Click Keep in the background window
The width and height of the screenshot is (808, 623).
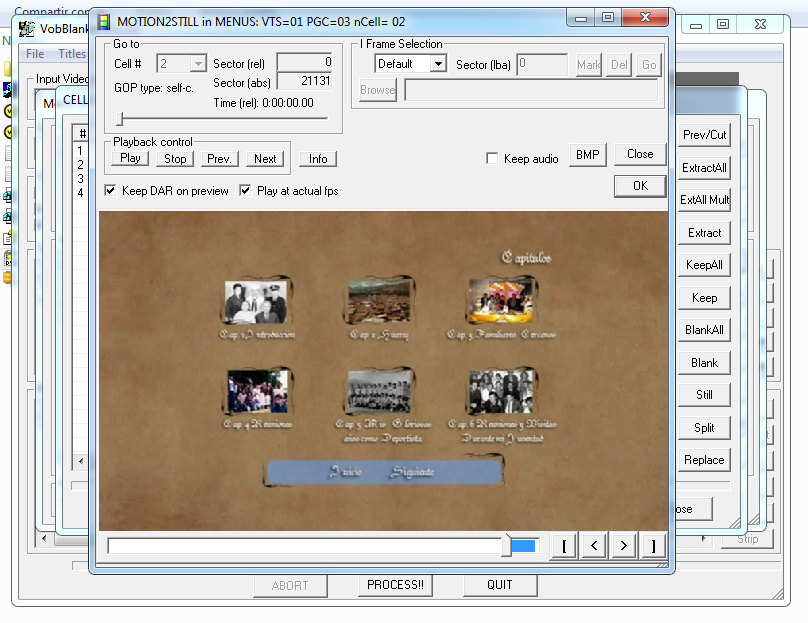704,298
